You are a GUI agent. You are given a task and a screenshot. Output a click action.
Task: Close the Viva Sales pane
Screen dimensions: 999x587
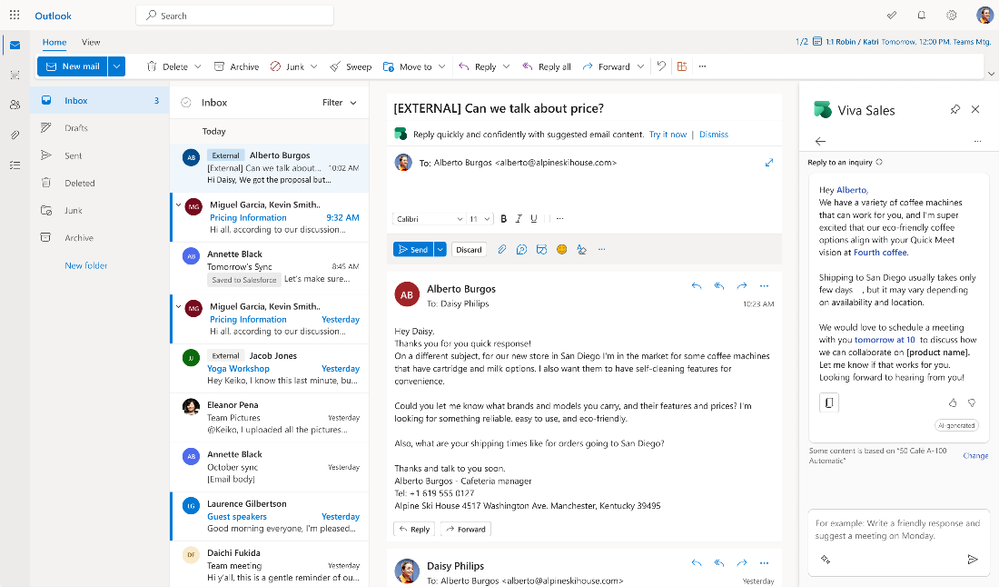coord(975,110)
